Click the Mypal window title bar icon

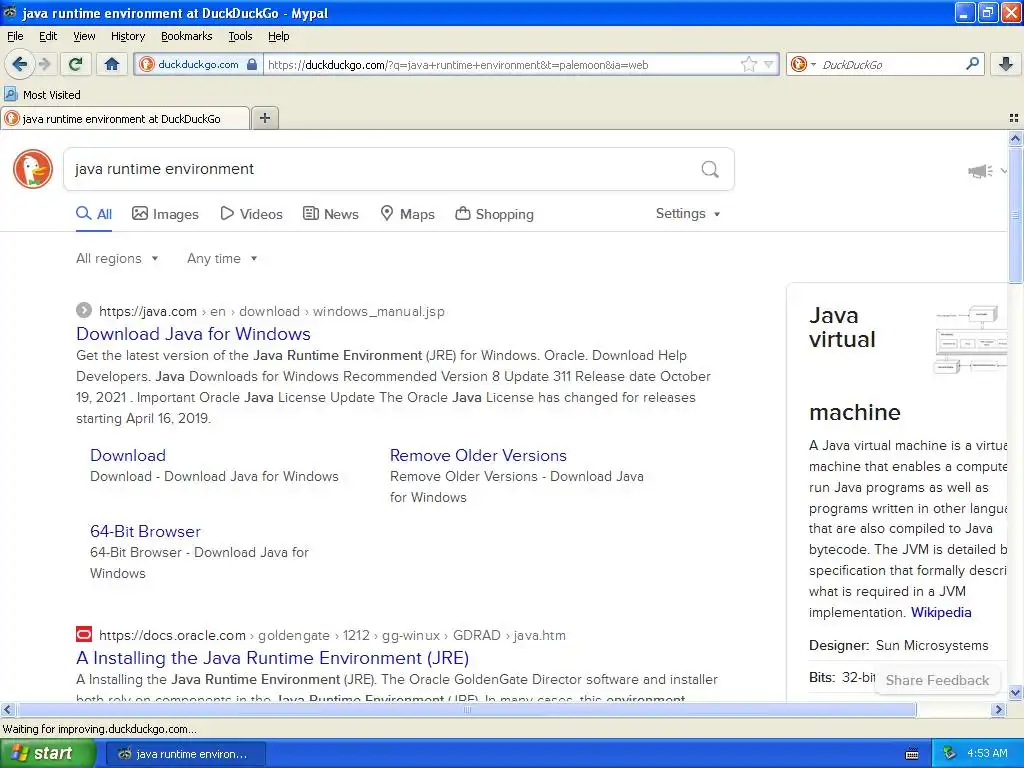[10, 12]
